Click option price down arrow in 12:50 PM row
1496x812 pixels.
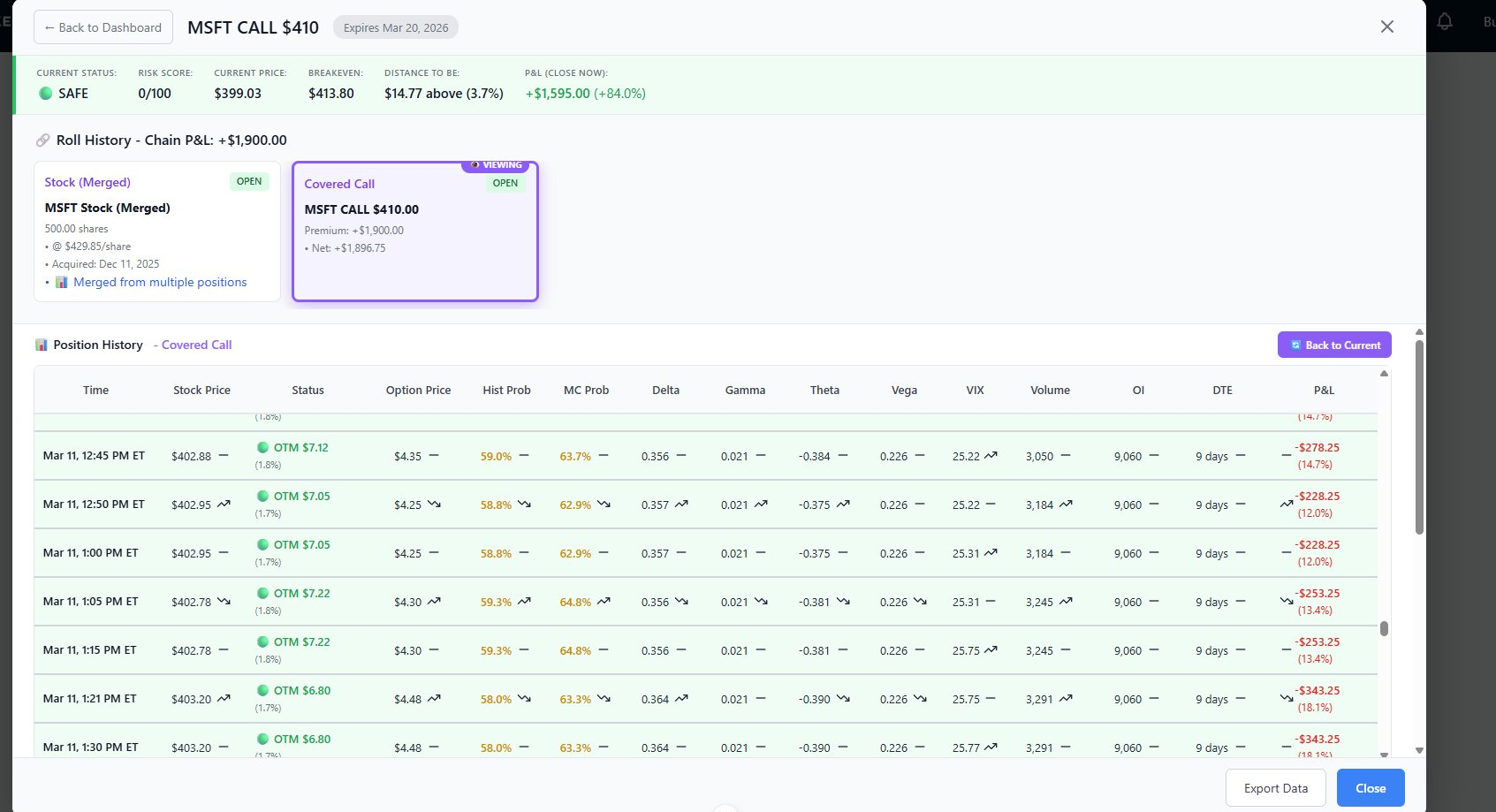(434, 505)
